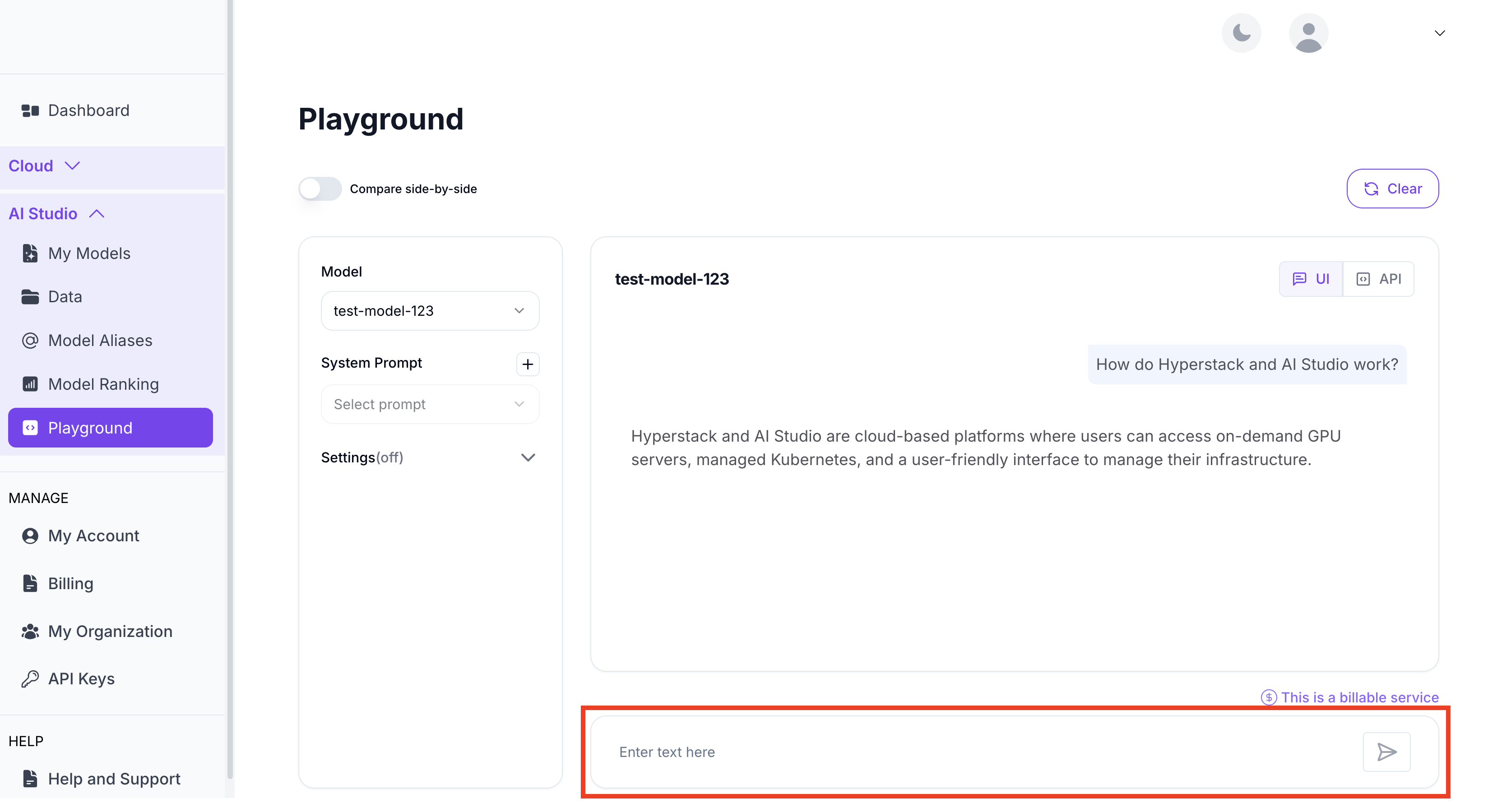The width and height of the screenshot is (1502, 812).
Task: Click the HELP section label
Action: [26, 741]
